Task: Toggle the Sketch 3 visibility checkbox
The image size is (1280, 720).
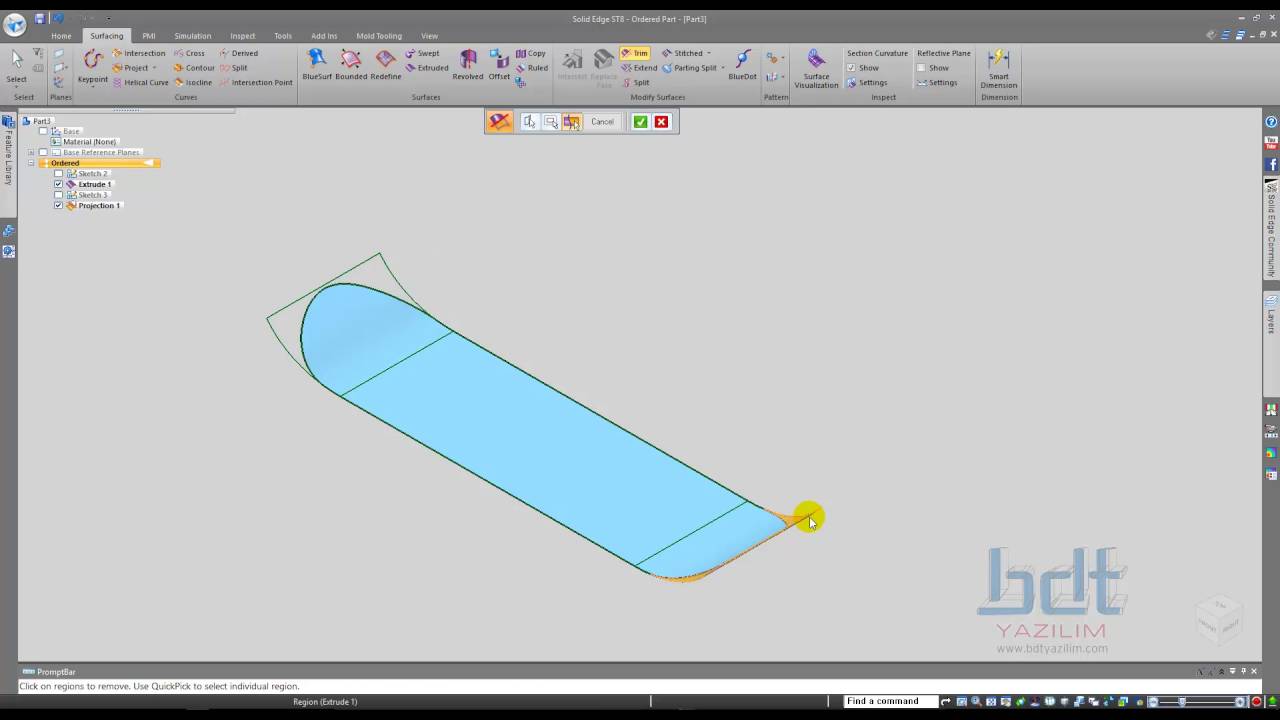Action: pyautogui.click(x=58, y=195)
